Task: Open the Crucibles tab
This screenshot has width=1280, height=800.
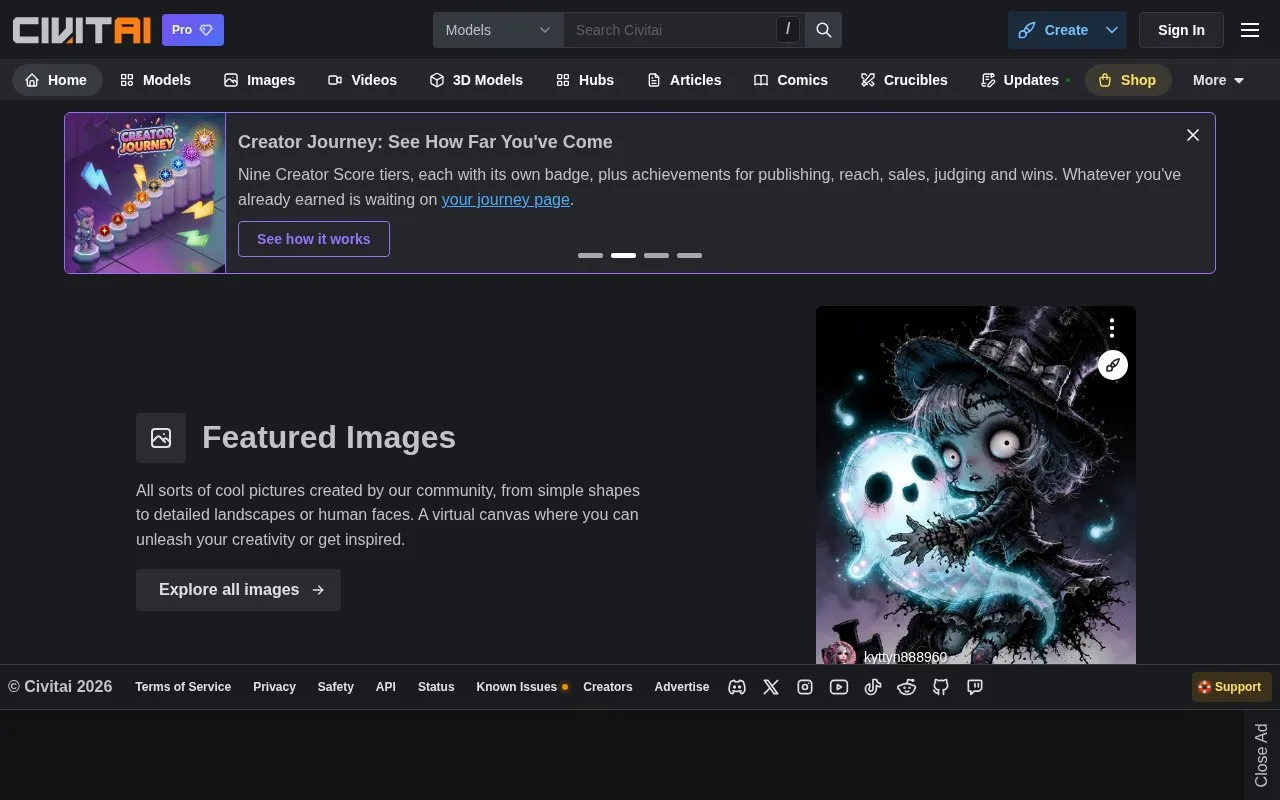Action: tap(904, 80)
